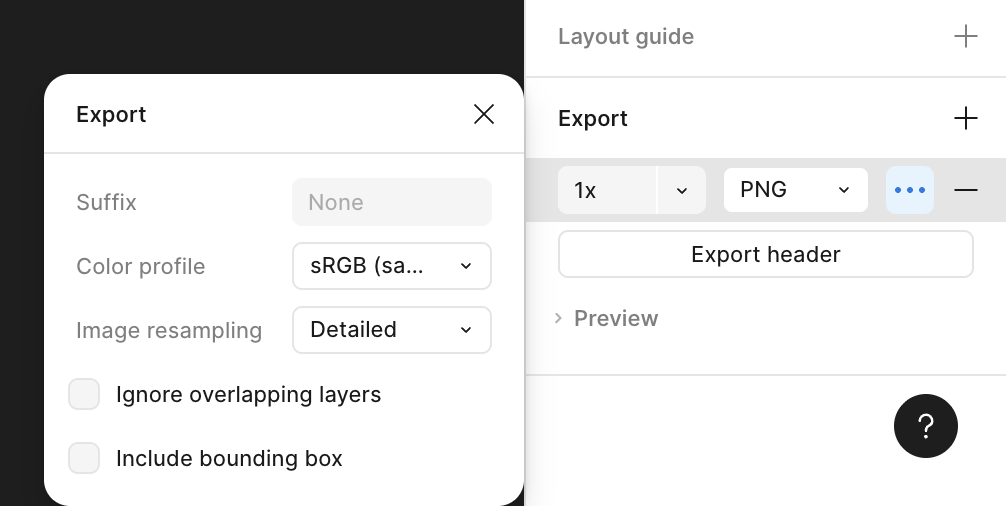
Task: Remove the PNG export setting with minus icon
Action: (x=965, y=190)
